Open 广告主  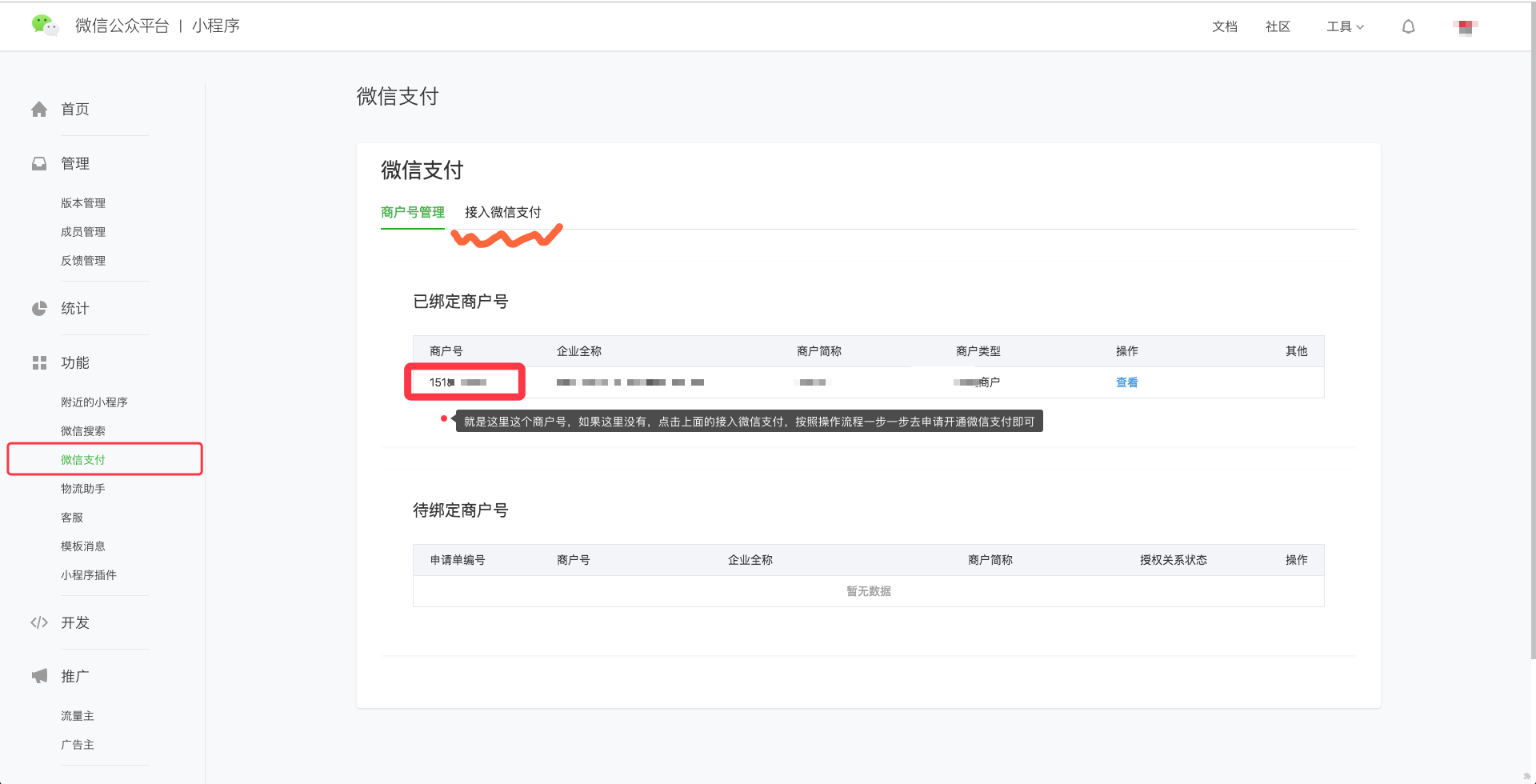78,745
